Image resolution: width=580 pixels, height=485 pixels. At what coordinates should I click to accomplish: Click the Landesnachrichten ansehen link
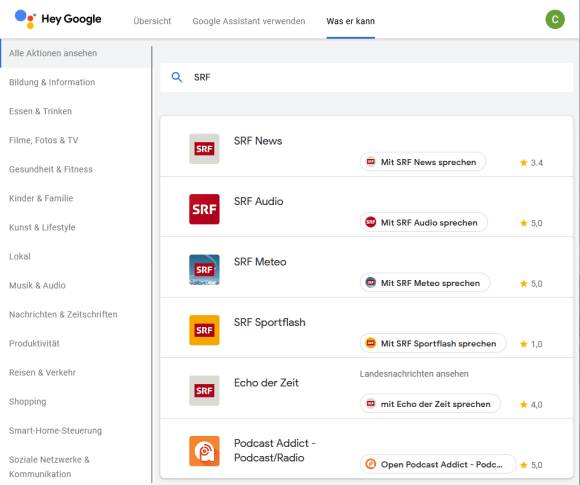click(x=414, y=374)
